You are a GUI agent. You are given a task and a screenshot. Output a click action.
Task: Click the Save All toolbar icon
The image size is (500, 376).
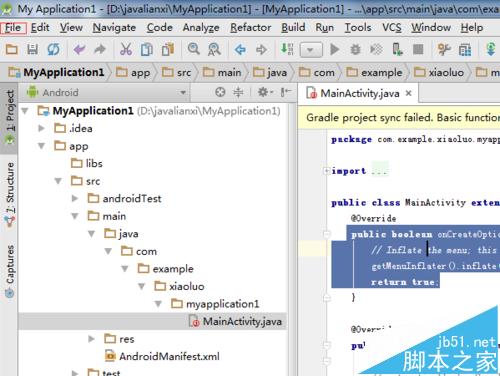click(32, 50)
